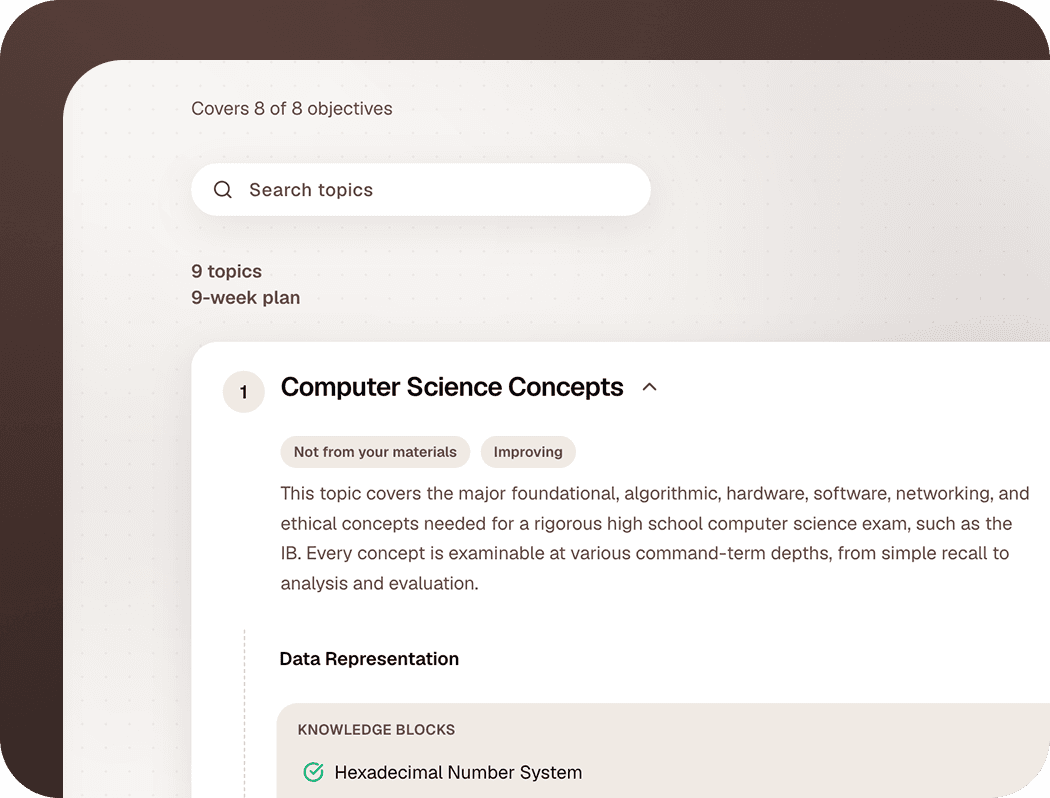Click the magnifying glass search icon
This screenshot has width=1050, height=798.
click(x=223, y=189)
